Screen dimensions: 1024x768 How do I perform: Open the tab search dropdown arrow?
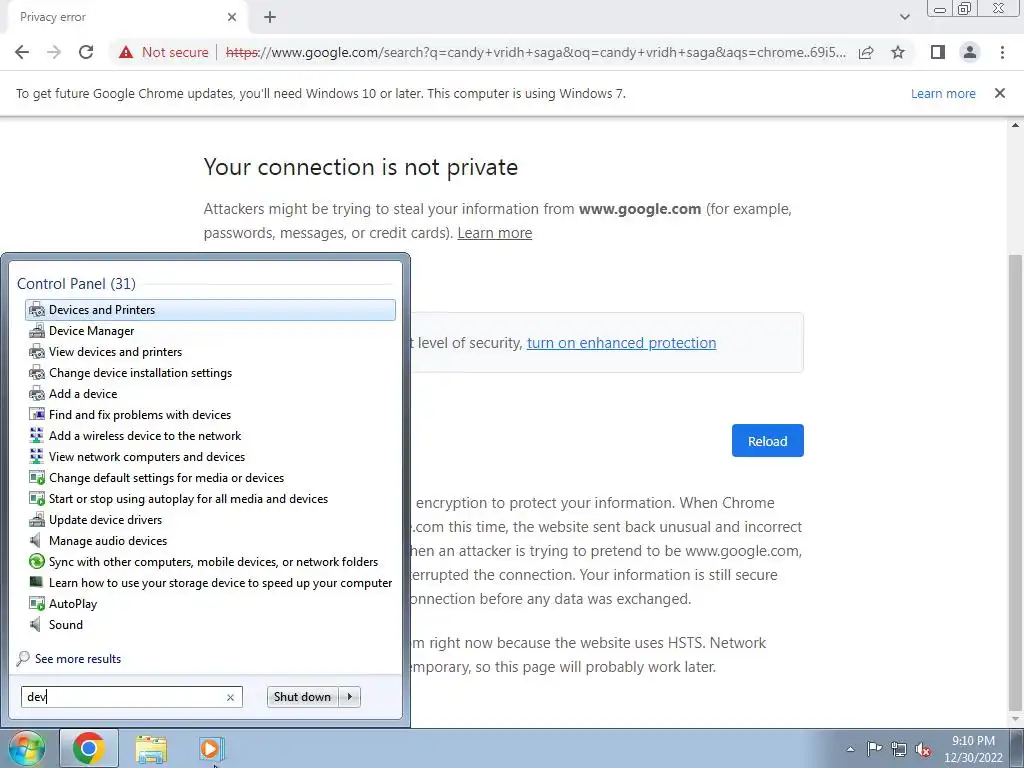pyautogui.click(x=904, y=17)
